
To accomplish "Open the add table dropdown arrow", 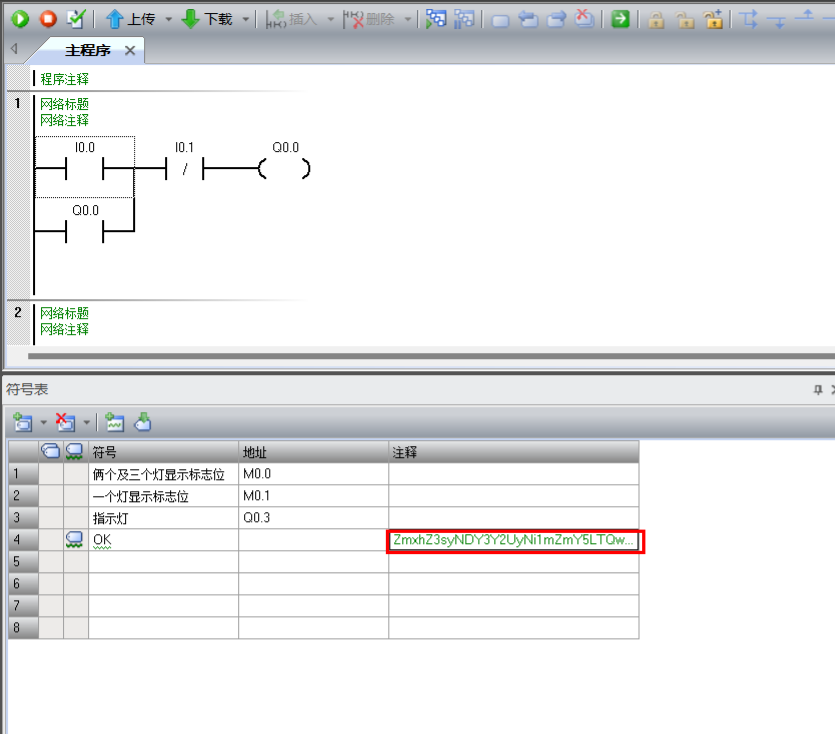I will 44,423.
